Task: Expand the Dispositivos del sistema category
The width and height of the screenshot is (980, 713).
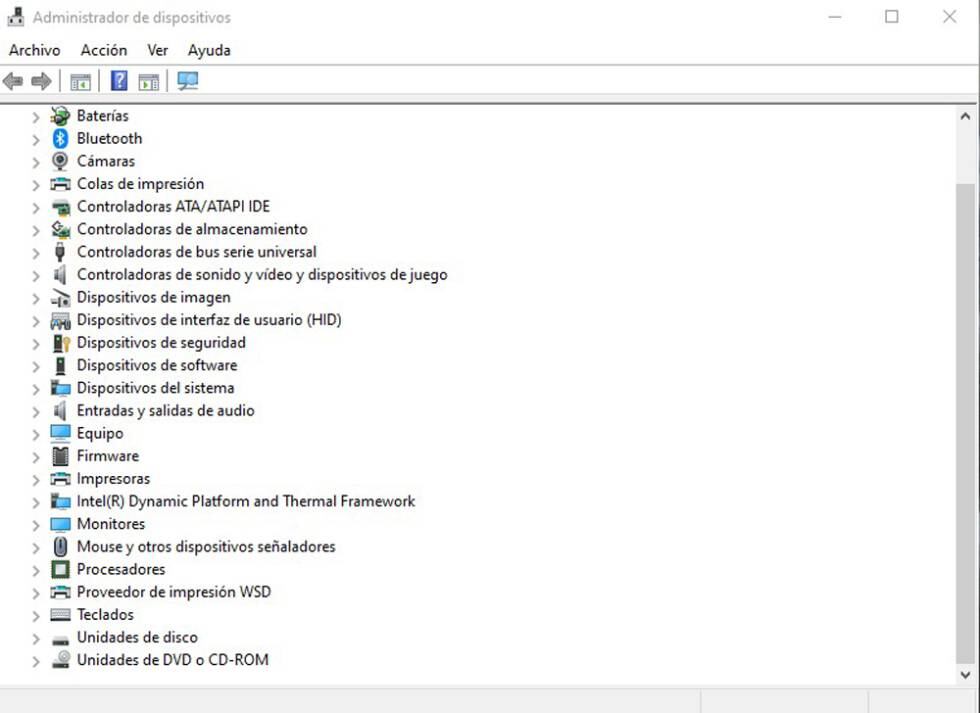Action: (x=36, y=387)
